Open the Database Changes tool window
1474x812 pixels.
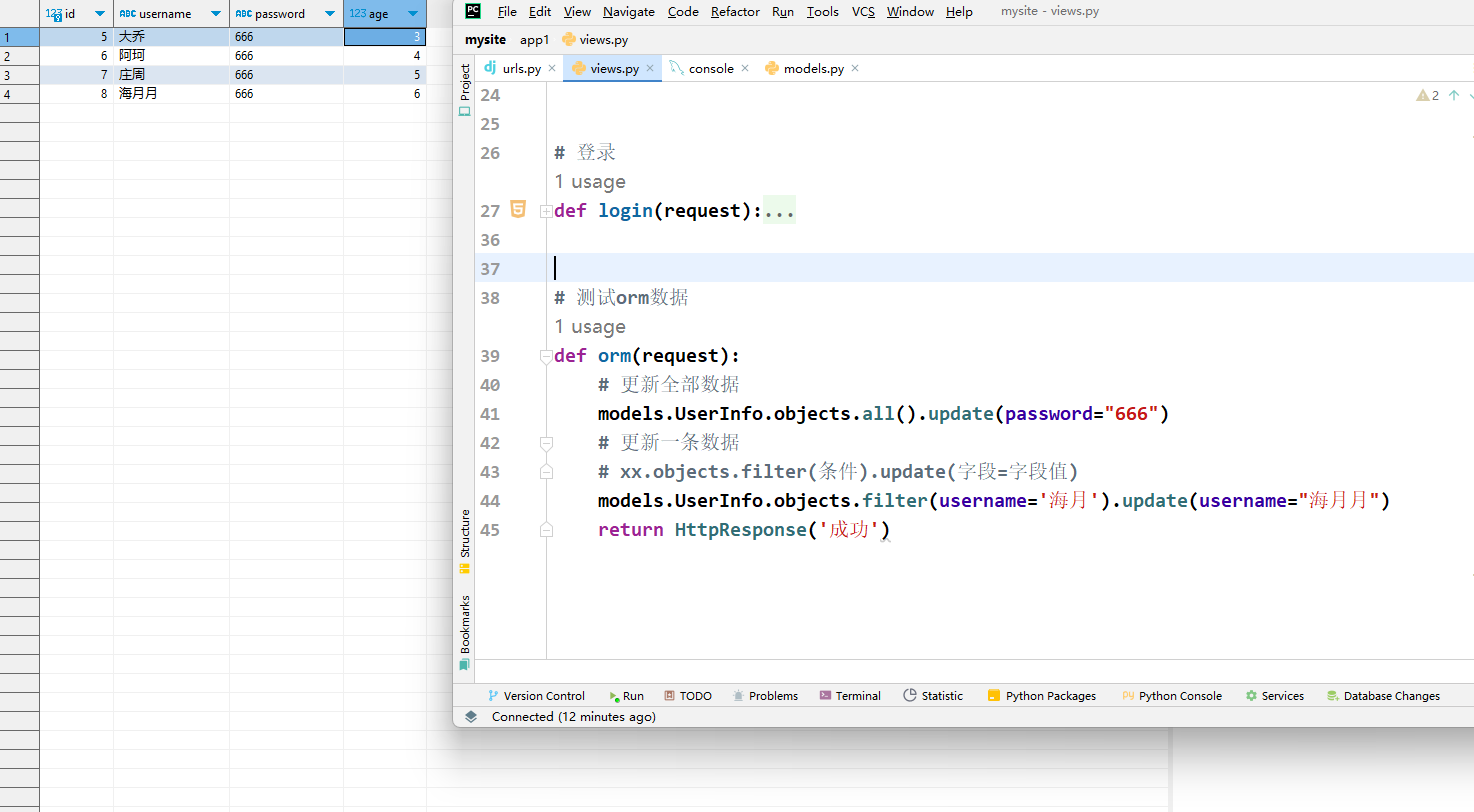tap(1383, 696)
